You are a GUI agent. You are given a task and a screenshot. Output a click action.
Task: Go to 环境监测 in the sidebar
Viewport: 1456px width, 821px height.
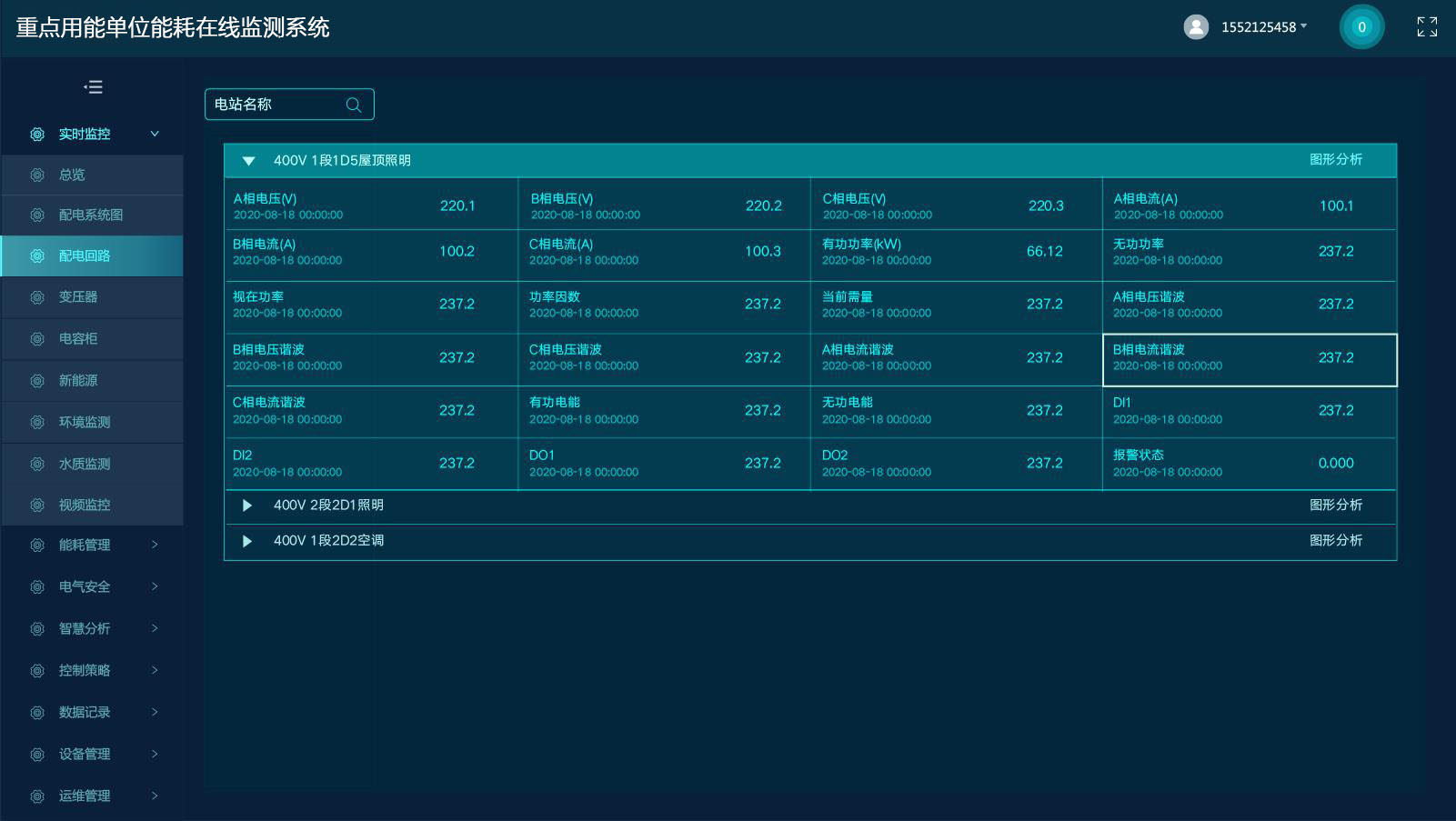(x=85, y=422)
